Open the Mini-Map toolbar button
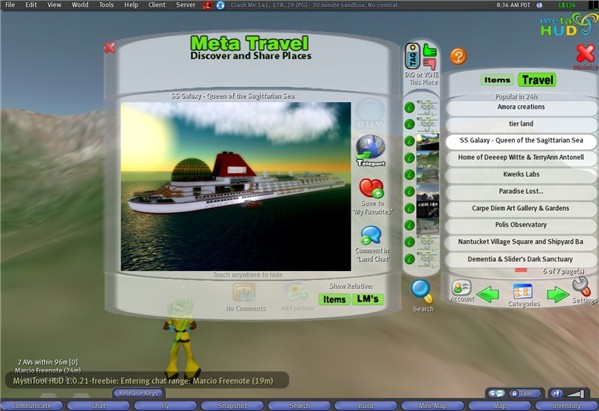Image resolution: width=599 pixels, height=411 pixels. (432, 406)
